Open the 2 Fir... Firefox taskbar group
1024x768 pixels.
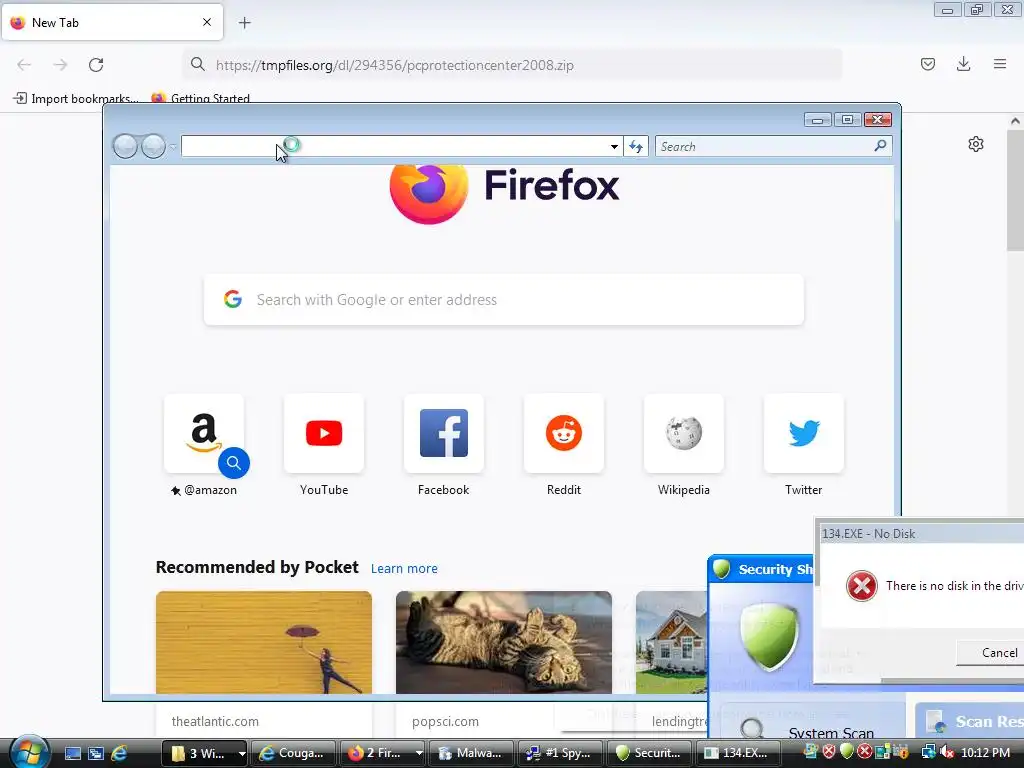click(x=376, y=753)
